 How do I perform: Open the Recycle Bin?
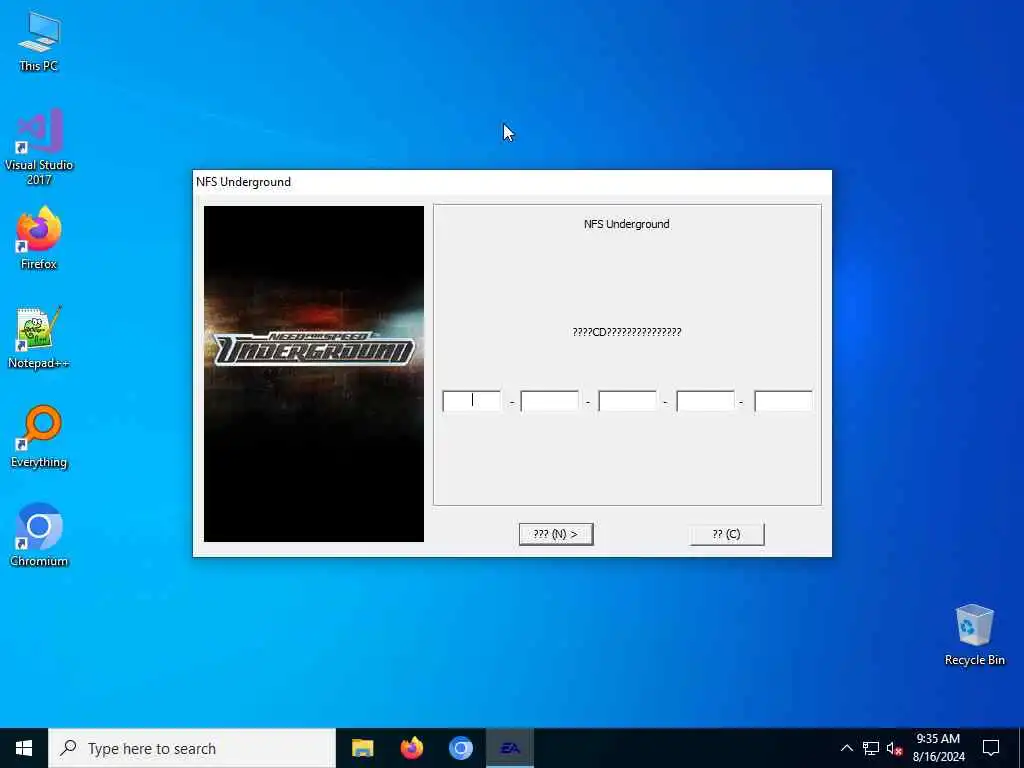974,635
